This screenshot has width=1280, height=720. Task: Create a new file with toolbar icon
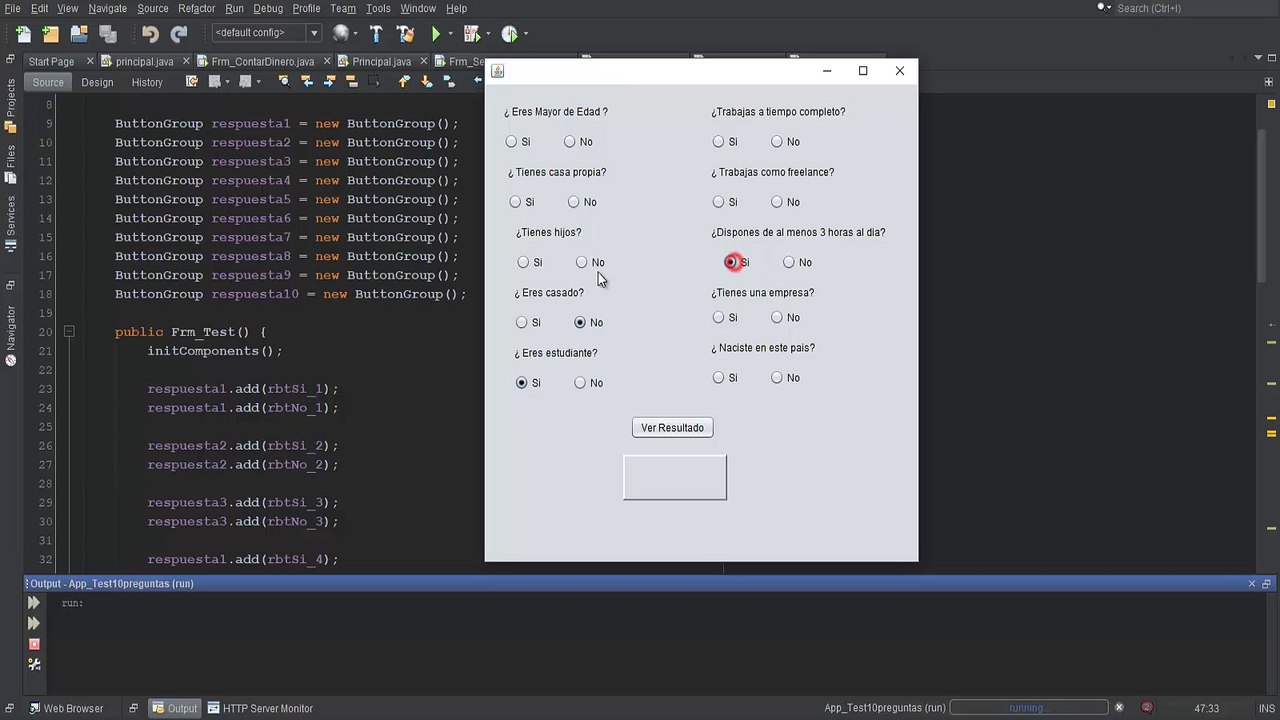pos(23,33)
